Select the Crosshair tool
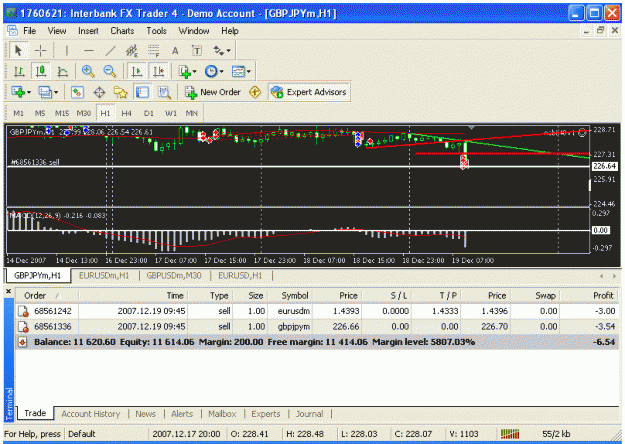 pyautogui.click(x=40, y=51)
